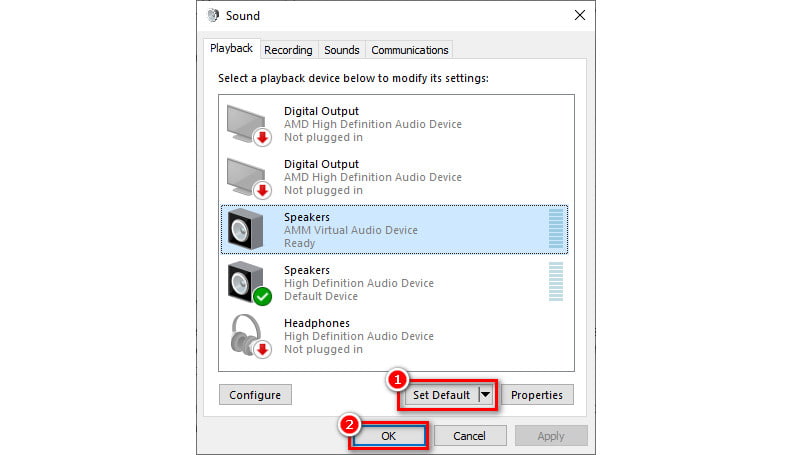The height and width of the screenshot is (455, 800).
Task: Click the default Speakers icon with green checkmark
Action: point(246,283)
